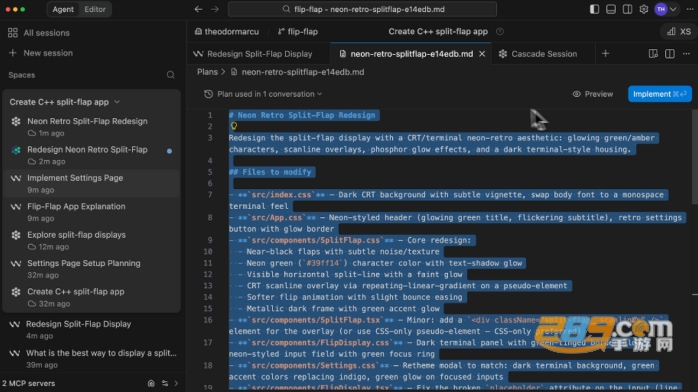Toggle the left sidebar panel icon
The height and width of the screenshot is (392, 698).
point(594,9)
